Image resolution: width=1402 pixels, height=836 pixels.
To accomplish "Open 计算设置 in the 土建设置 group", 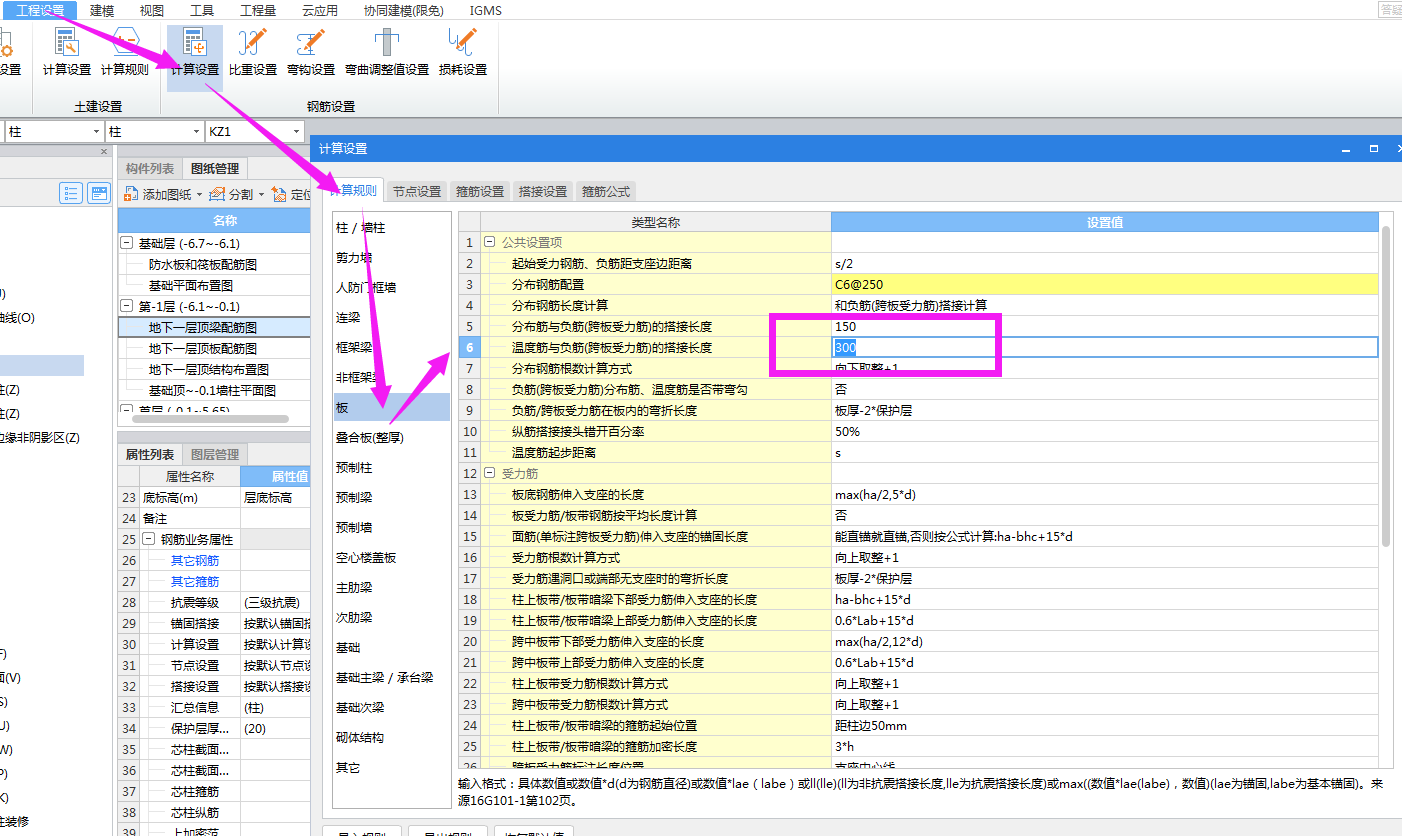I will 67,52.
